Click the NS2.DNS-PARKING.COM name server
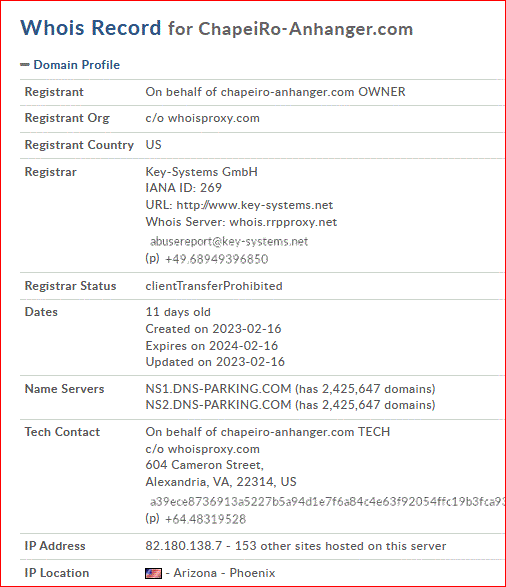Image resolution: width=506 pixels, height=587 pixels. [x=218, y=405]
